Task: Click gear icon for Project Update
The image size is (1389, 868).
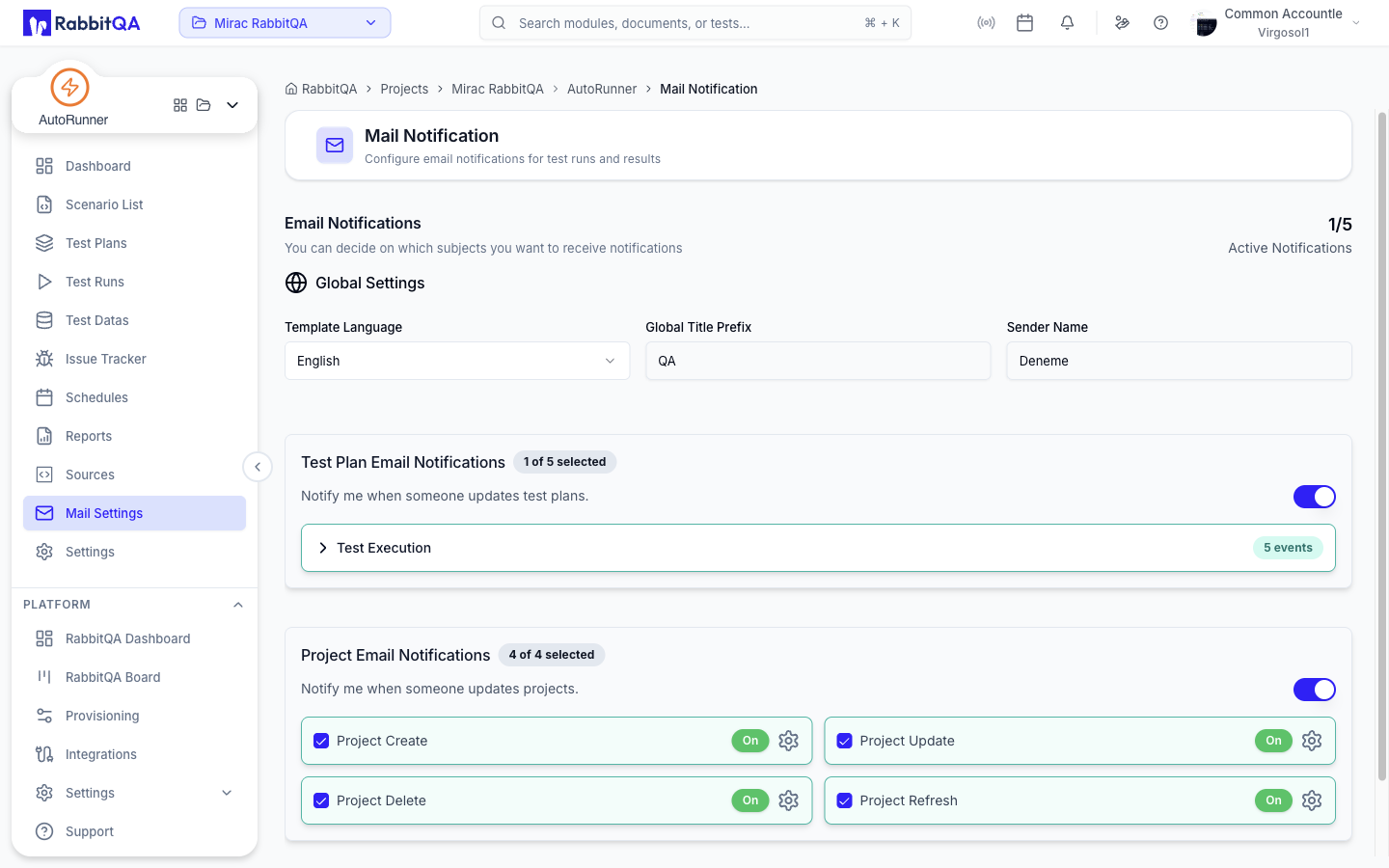Action: point(1312,741)
